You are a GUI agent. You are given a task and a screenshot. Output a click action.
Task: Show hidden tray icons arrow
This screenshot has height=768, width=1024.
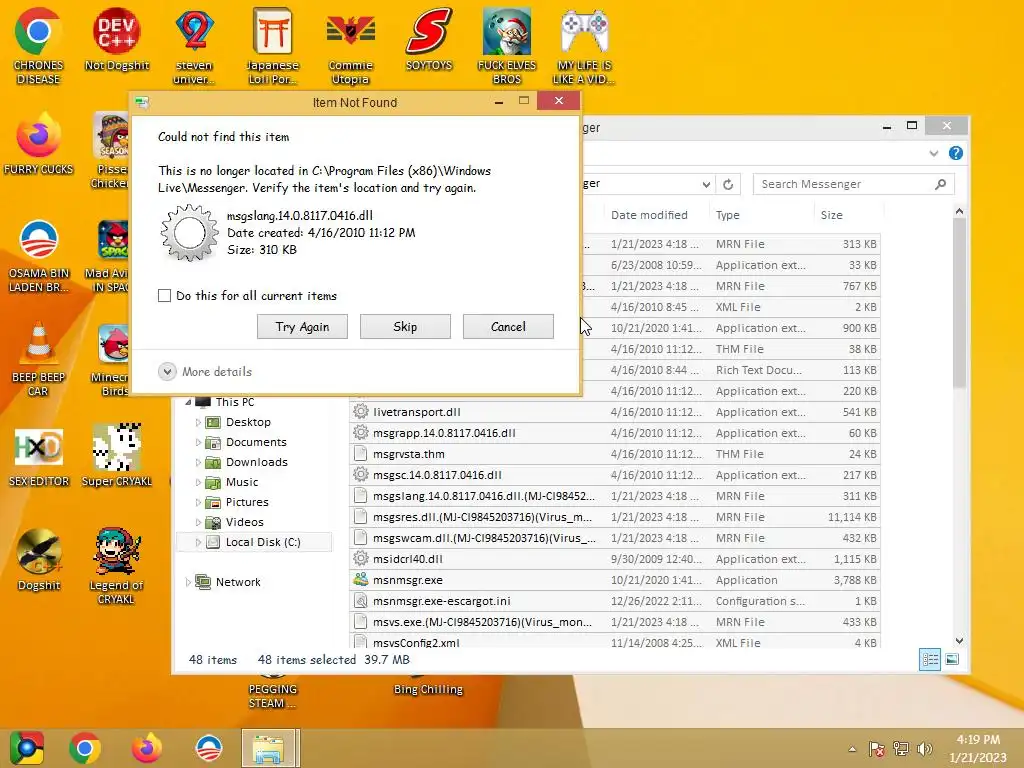(x=852, y=749)
